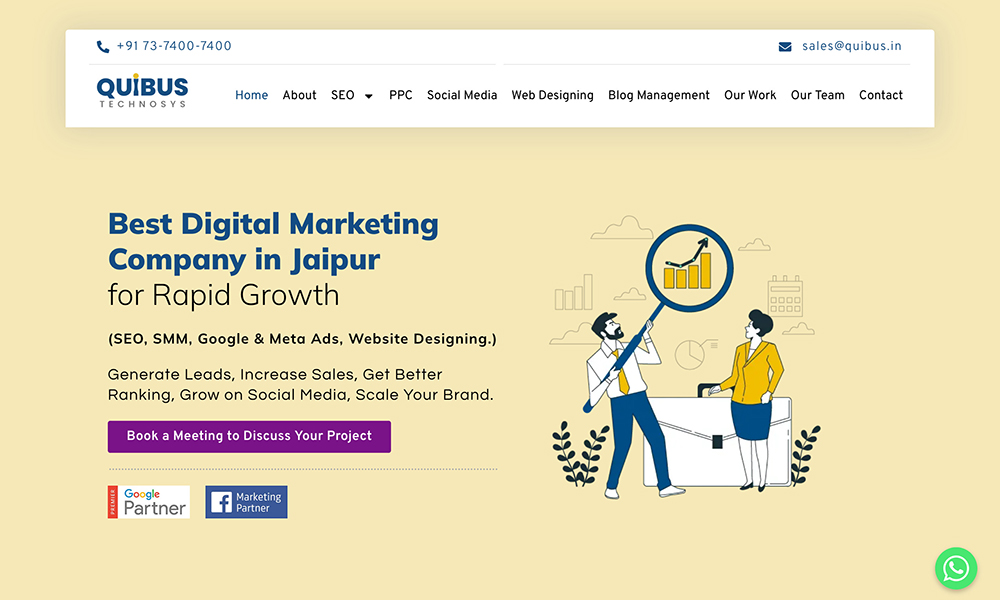Expand the SEO dropdown arrow
The image size is (1000, 600).
(x=368, y=96)
